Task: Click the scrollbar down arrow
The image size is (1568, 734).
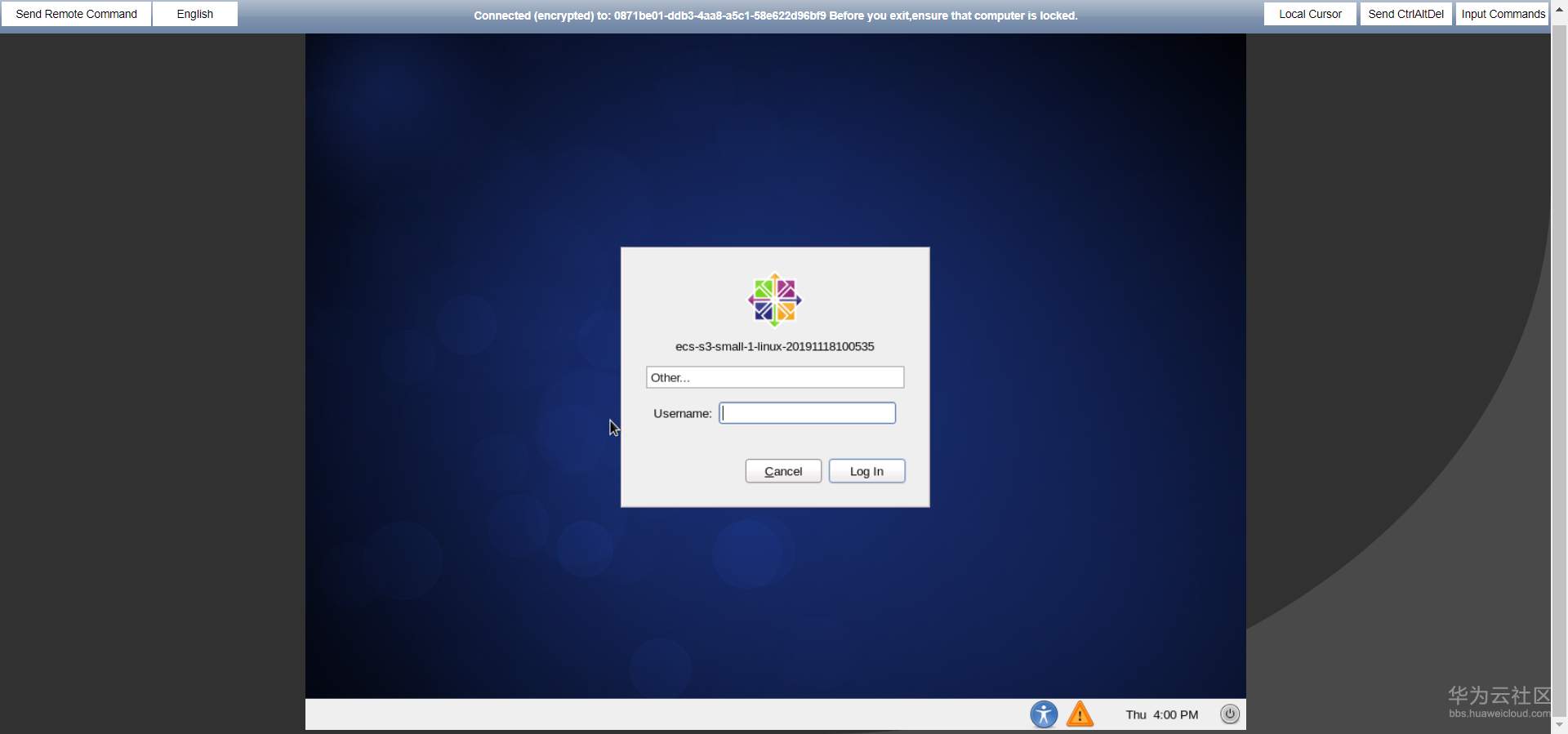Action: 1559,724
